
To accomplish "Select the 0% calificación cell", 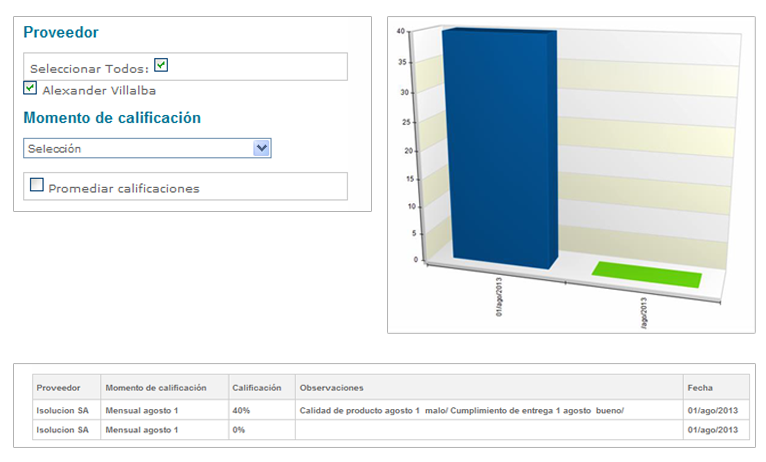I will (239, 430).
